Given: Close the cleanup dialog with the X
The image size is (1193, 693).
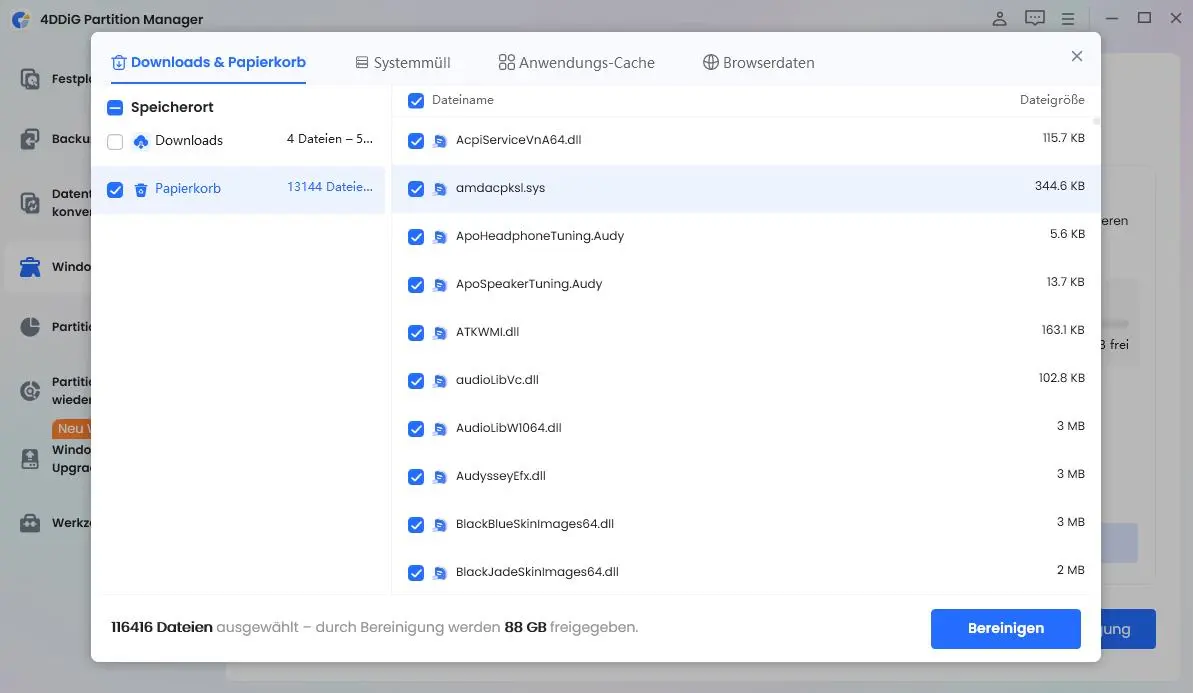Looking at the screenshot, I should click(1077, 56).
